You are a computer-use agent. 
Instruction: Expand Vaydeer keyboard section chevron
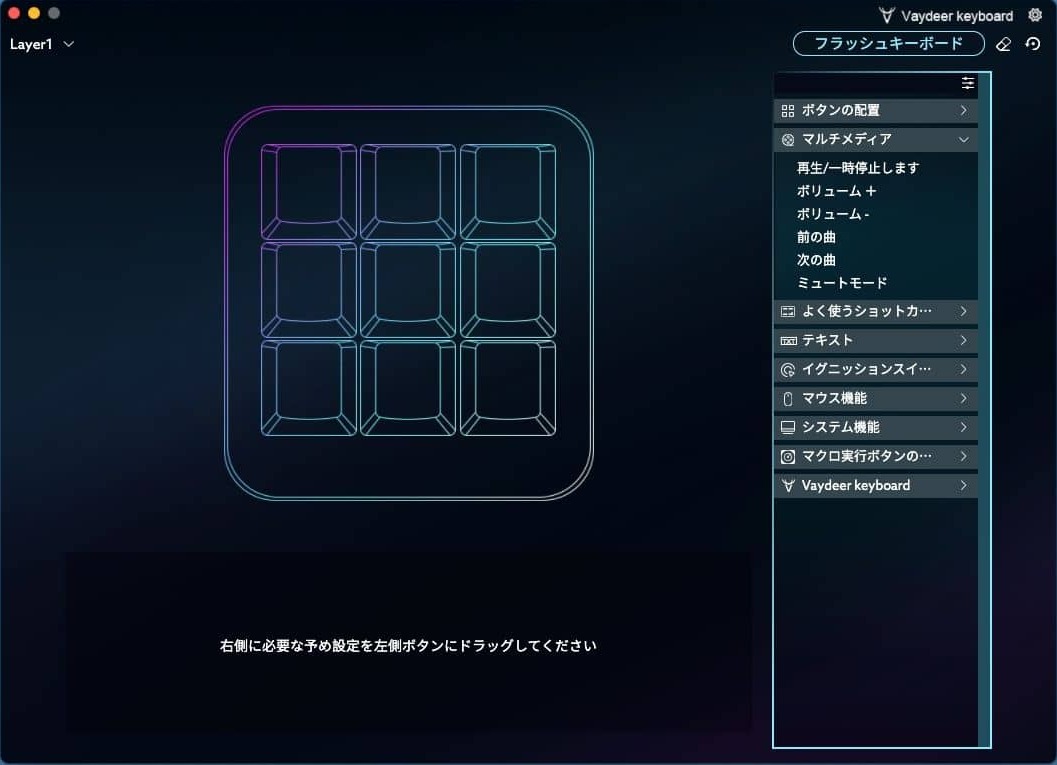click(963, 485)
